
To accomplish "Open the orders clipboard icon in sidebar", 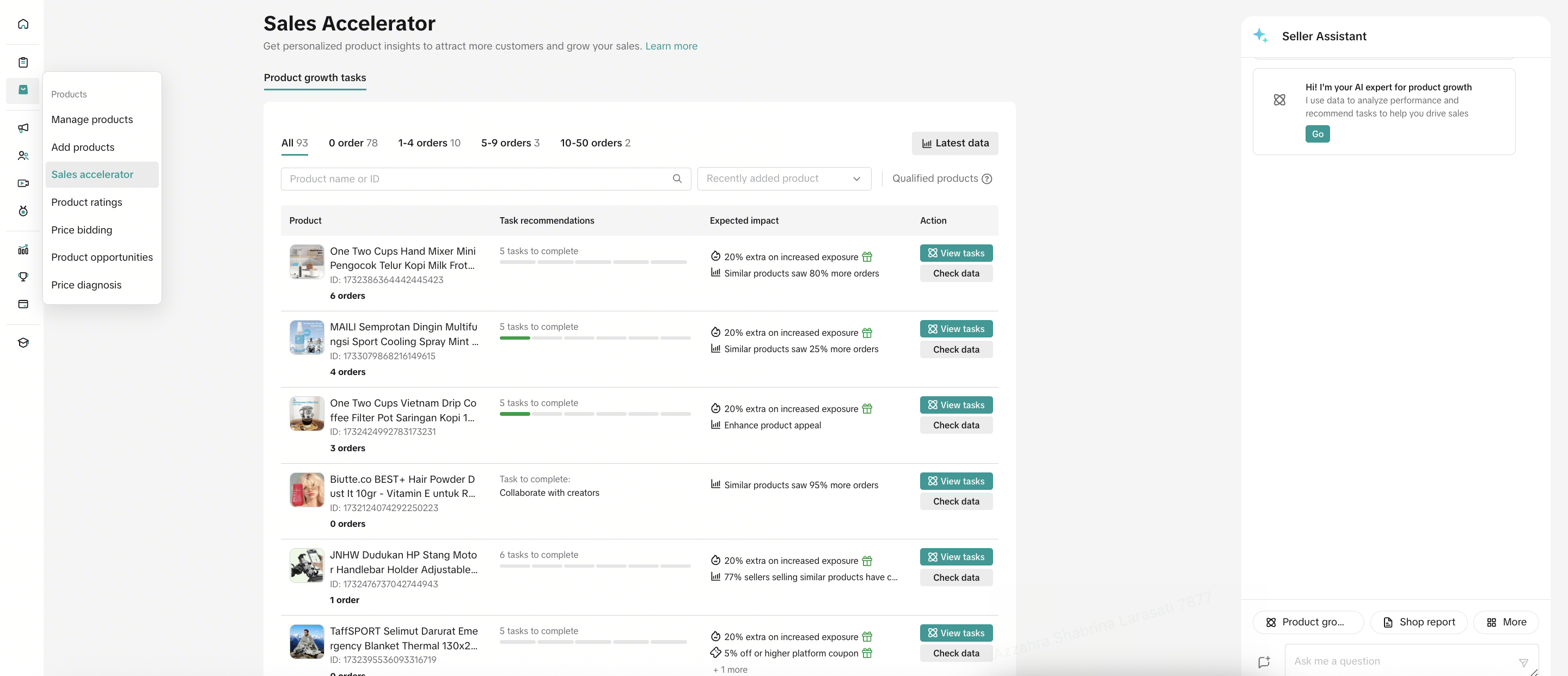I will [23, 62].
